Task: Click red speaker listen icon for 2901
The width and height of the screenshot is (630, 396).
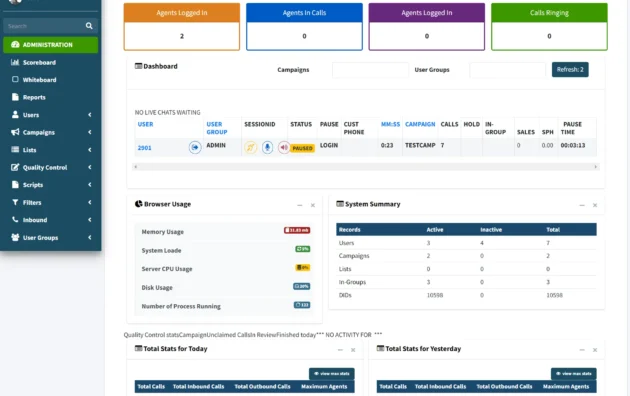Action: (x=284, y=147)
